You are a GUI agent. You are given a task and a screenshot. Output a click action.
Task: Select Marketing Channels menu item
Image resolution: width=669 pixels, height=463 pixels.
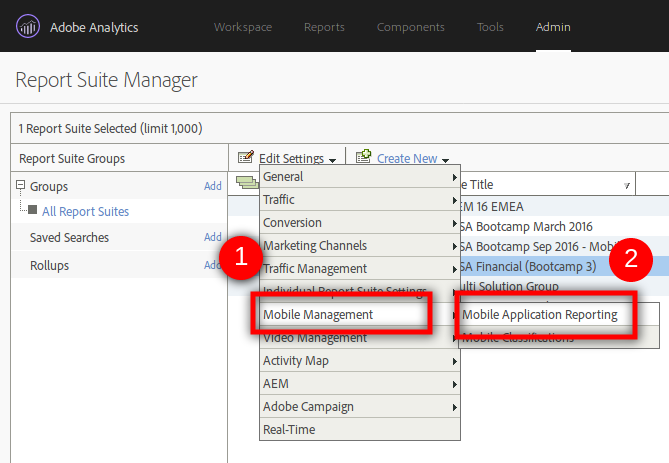(x=360, y=245)
